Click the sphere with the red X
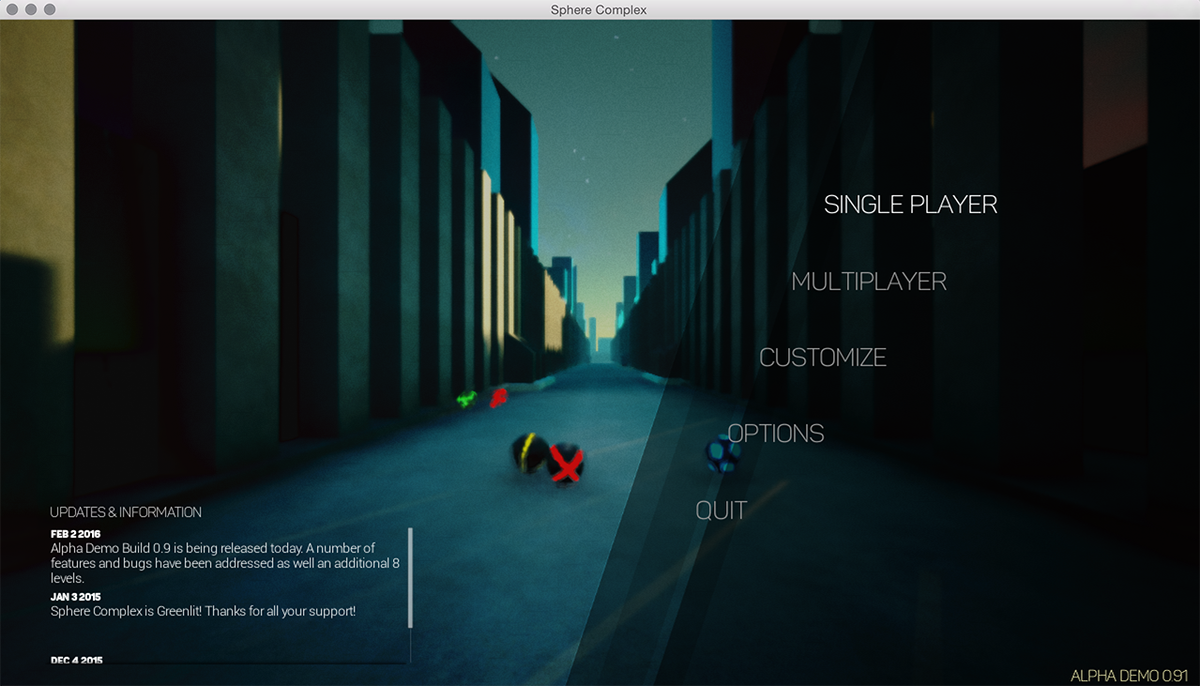Image resolution: width=1200 pixels, height=686 pixels. point(566,464)
